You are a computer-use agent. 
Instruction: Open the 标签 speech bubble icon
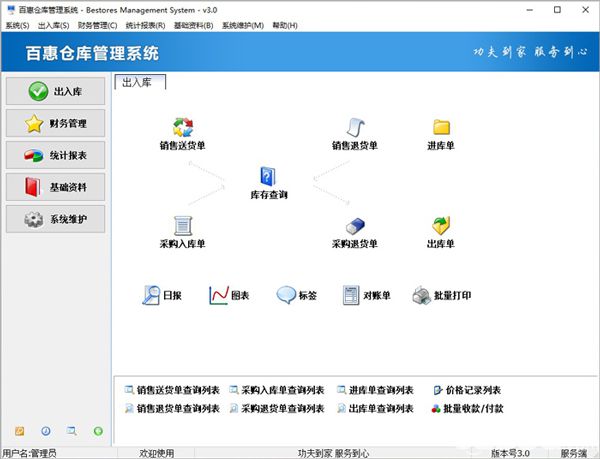[x=286, y=295]
